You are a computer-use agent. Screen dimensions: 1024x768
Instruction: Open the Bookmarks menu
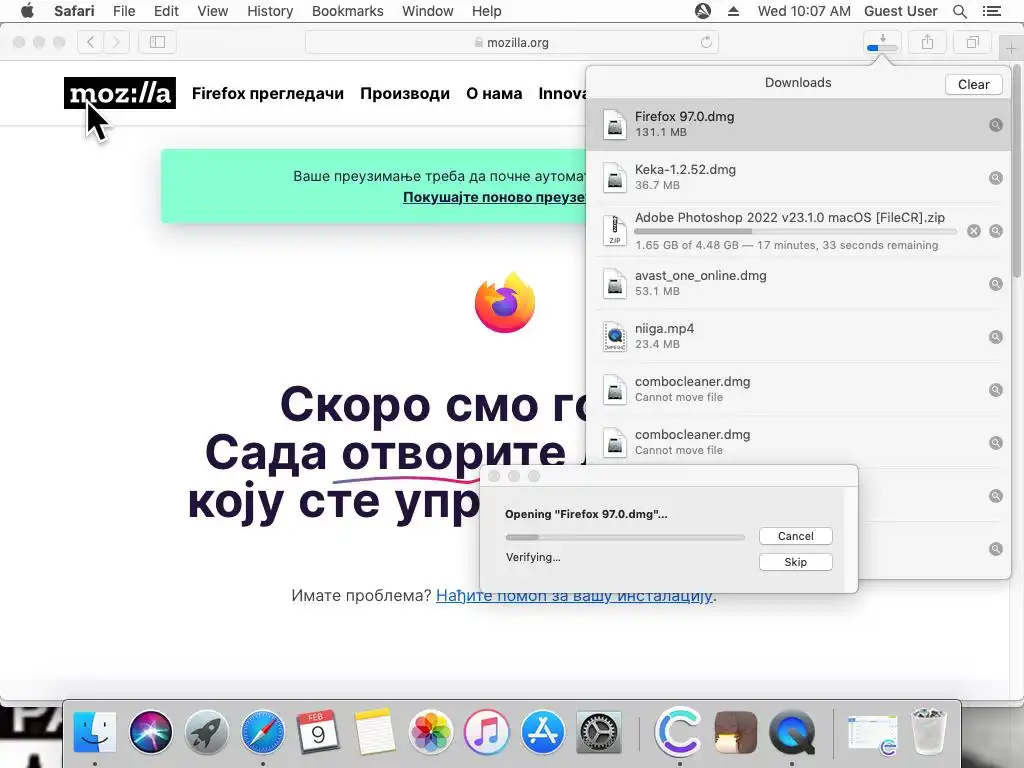coord(347,11)
